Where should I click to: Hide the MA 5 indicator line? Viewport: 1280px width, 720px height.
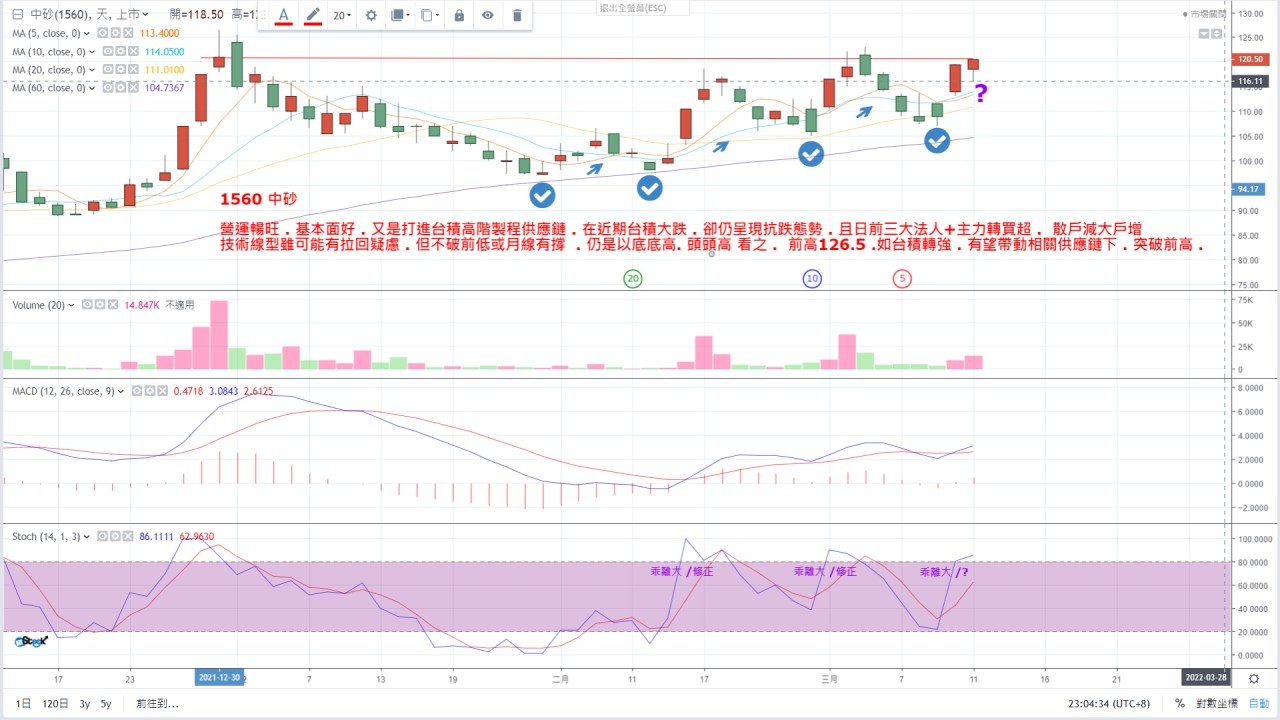(x=104, y=33)
